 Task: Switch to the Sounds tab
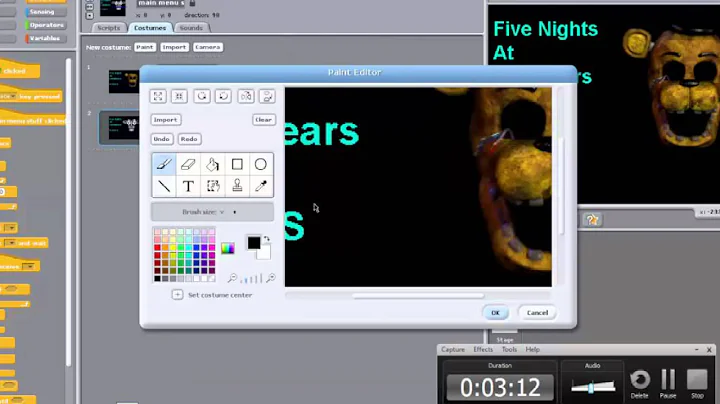click(191, 28)
